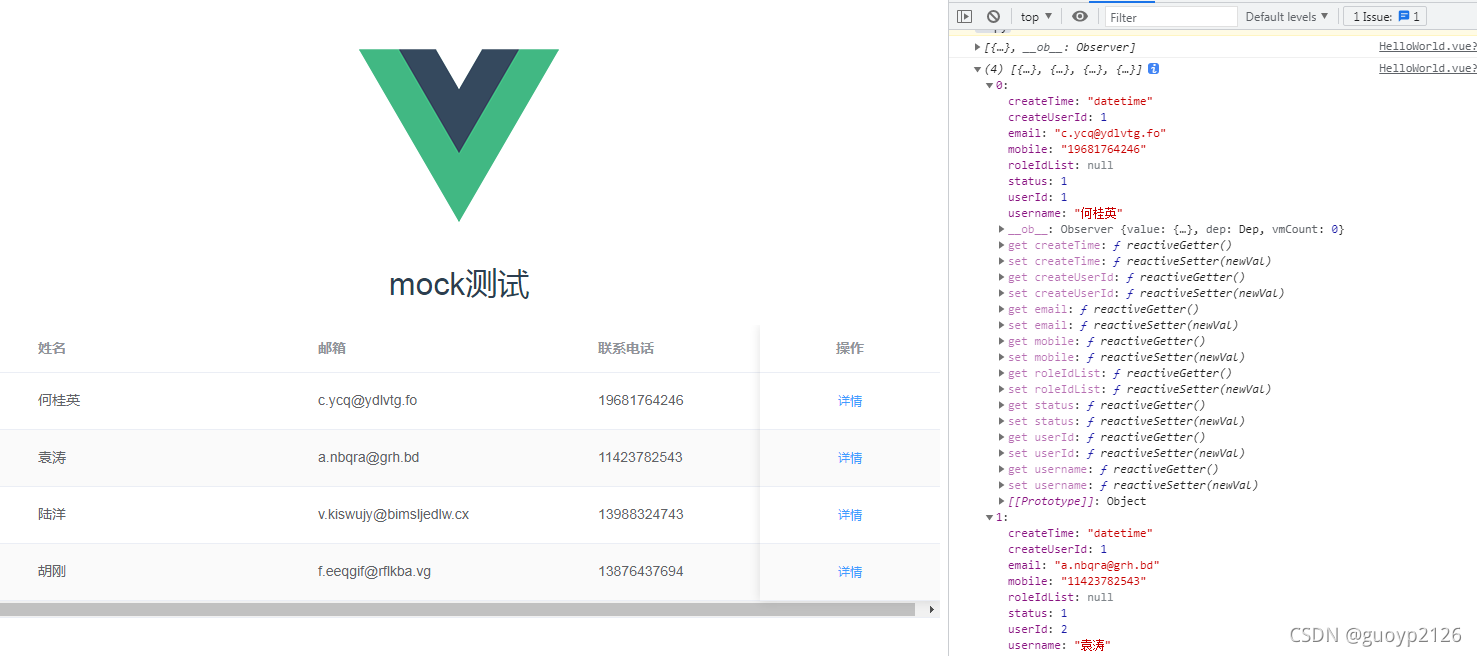1477x656 pixels.
Task: Click the Vue logo image
Action: [459, 135]
